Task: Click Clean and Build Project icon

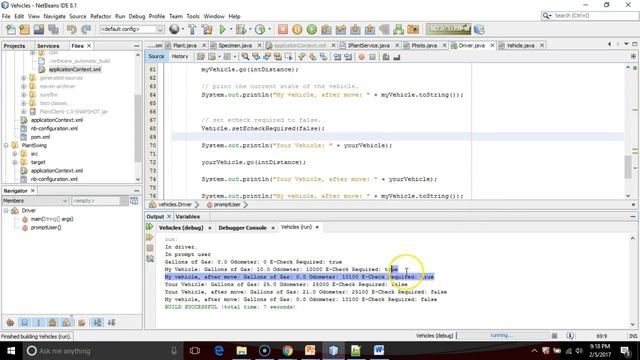Action: click(207, 29)
